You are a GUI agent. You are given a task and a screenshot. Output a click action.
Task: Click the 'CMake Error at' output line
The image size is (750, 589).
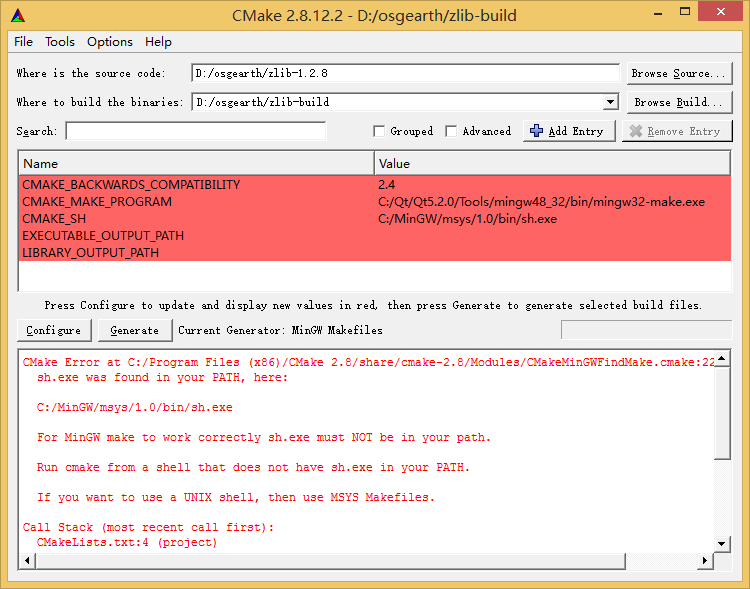(x=368, y=362)
